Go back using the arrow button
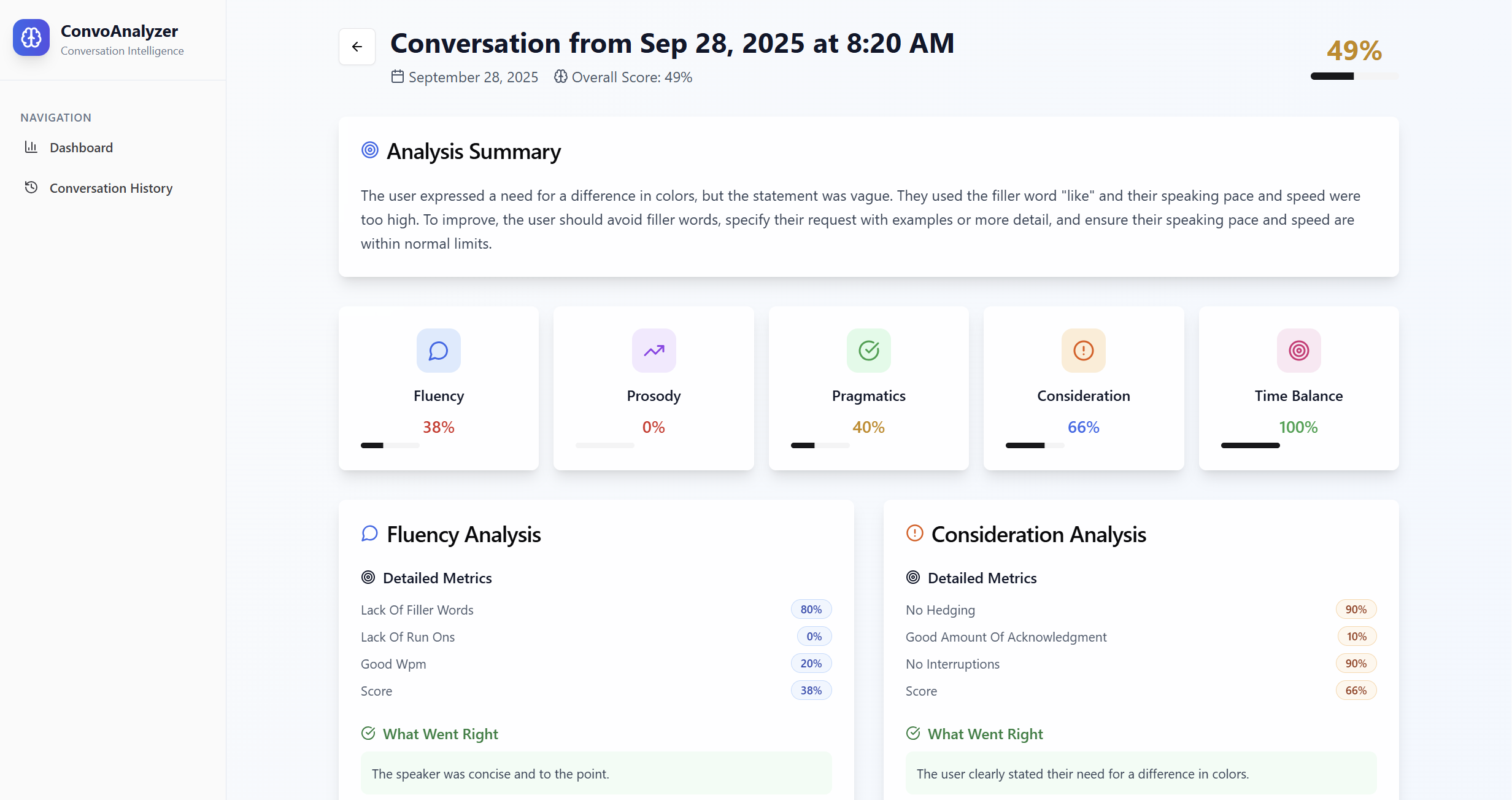This screenshot has height=800, width=1512. point(357,47)
